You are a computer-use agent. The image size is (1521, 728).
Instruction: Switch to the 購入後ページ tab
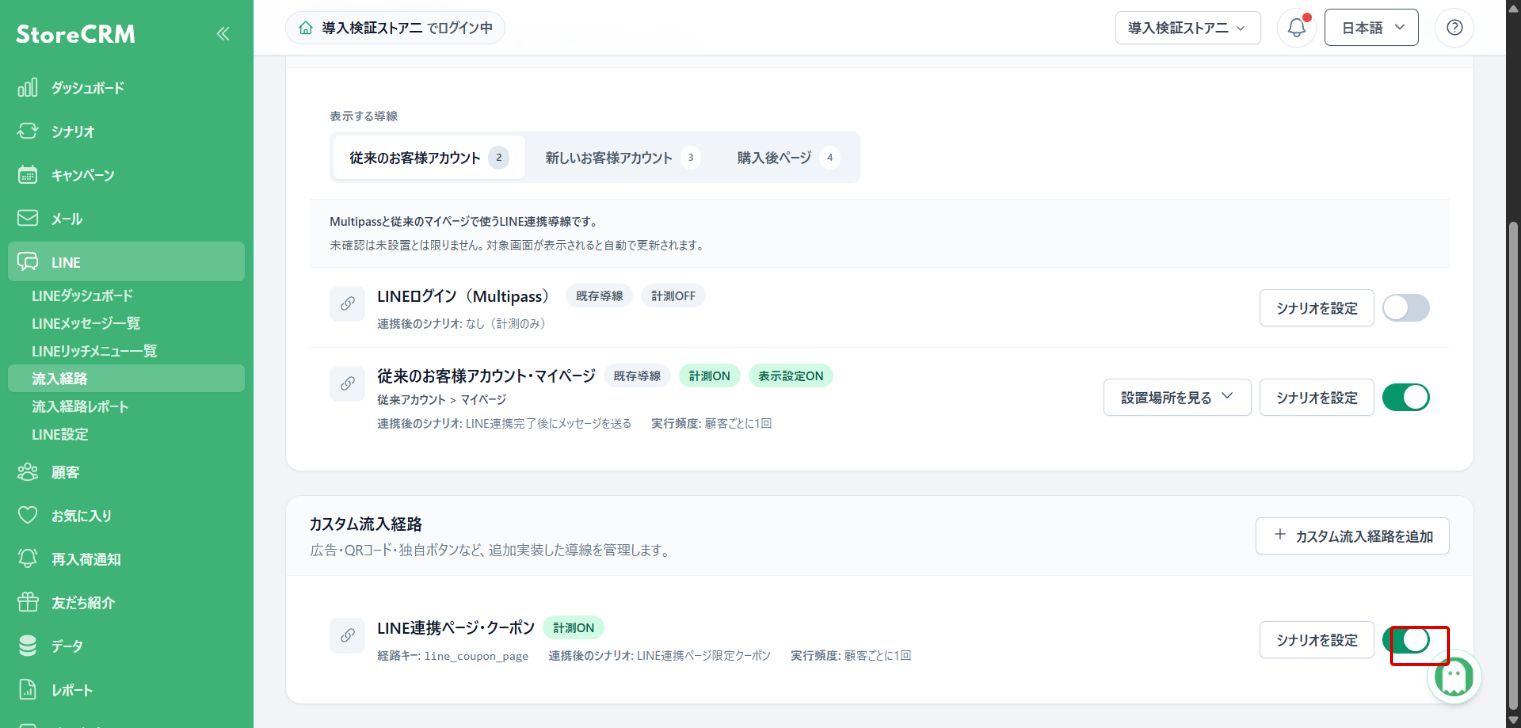pos(788,157)
